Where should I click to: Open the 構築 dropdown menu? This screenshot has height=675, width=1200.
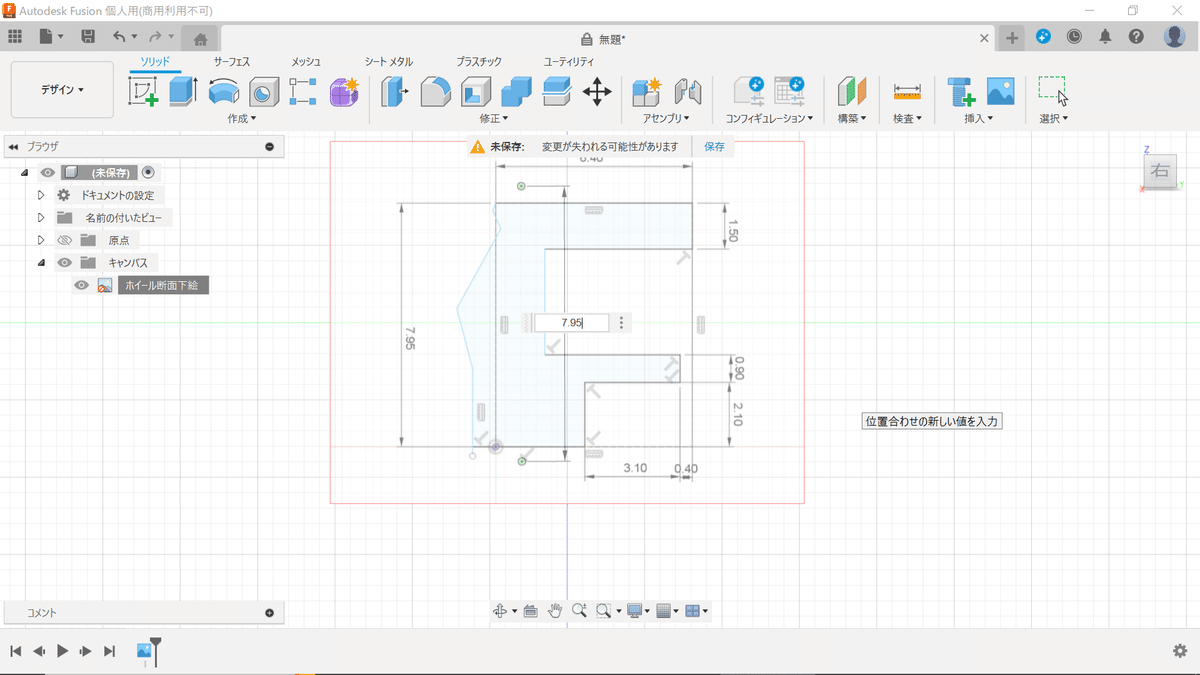pos(852,118)
